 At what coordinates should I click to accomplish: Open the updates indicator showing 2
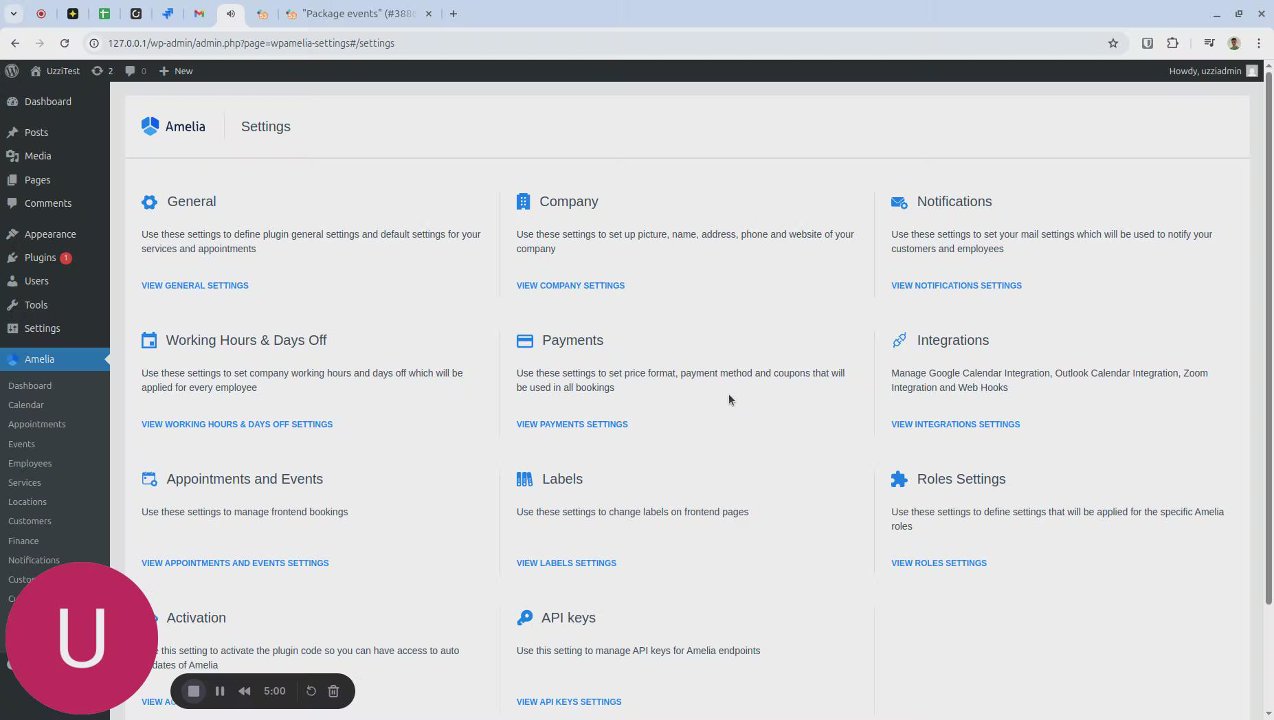102,71
